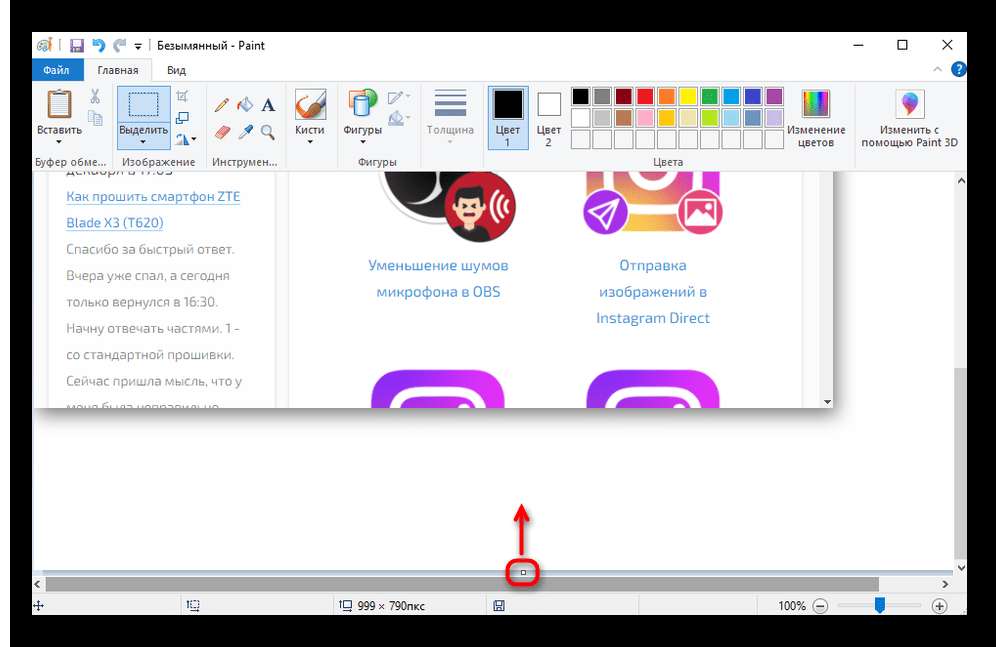Image resolution: width=999 pixels, height=647 pixels.
Task: Click the Instagram Direct thumbnail image
Action: tap(653, 203)
